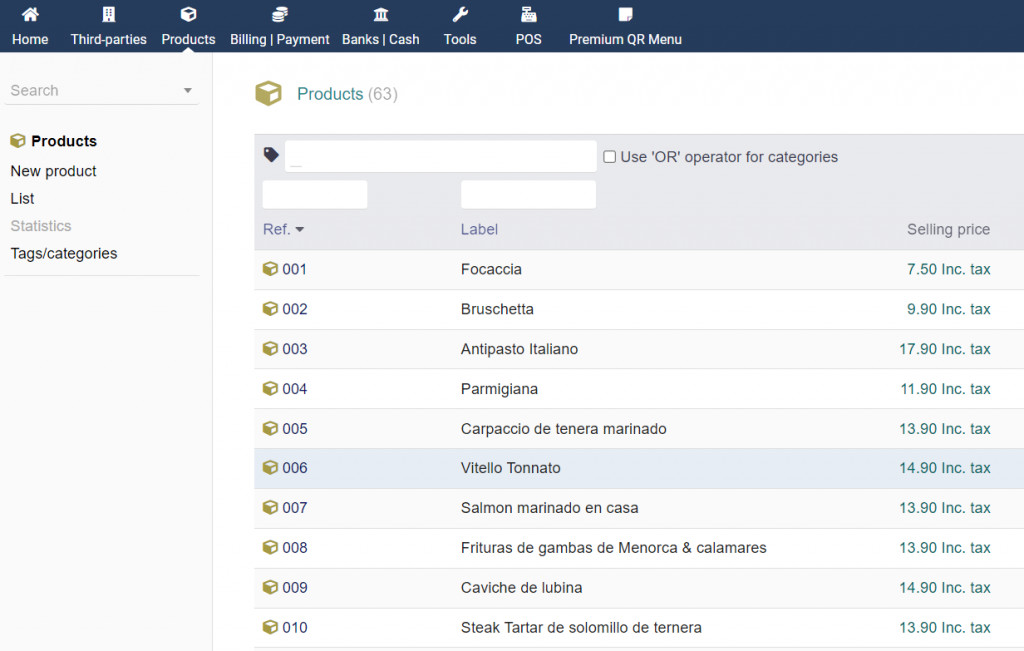Viewport: 1024px width, 651px height.
Task: Open POS via cash register icon
Action: [x=528, y=15]
